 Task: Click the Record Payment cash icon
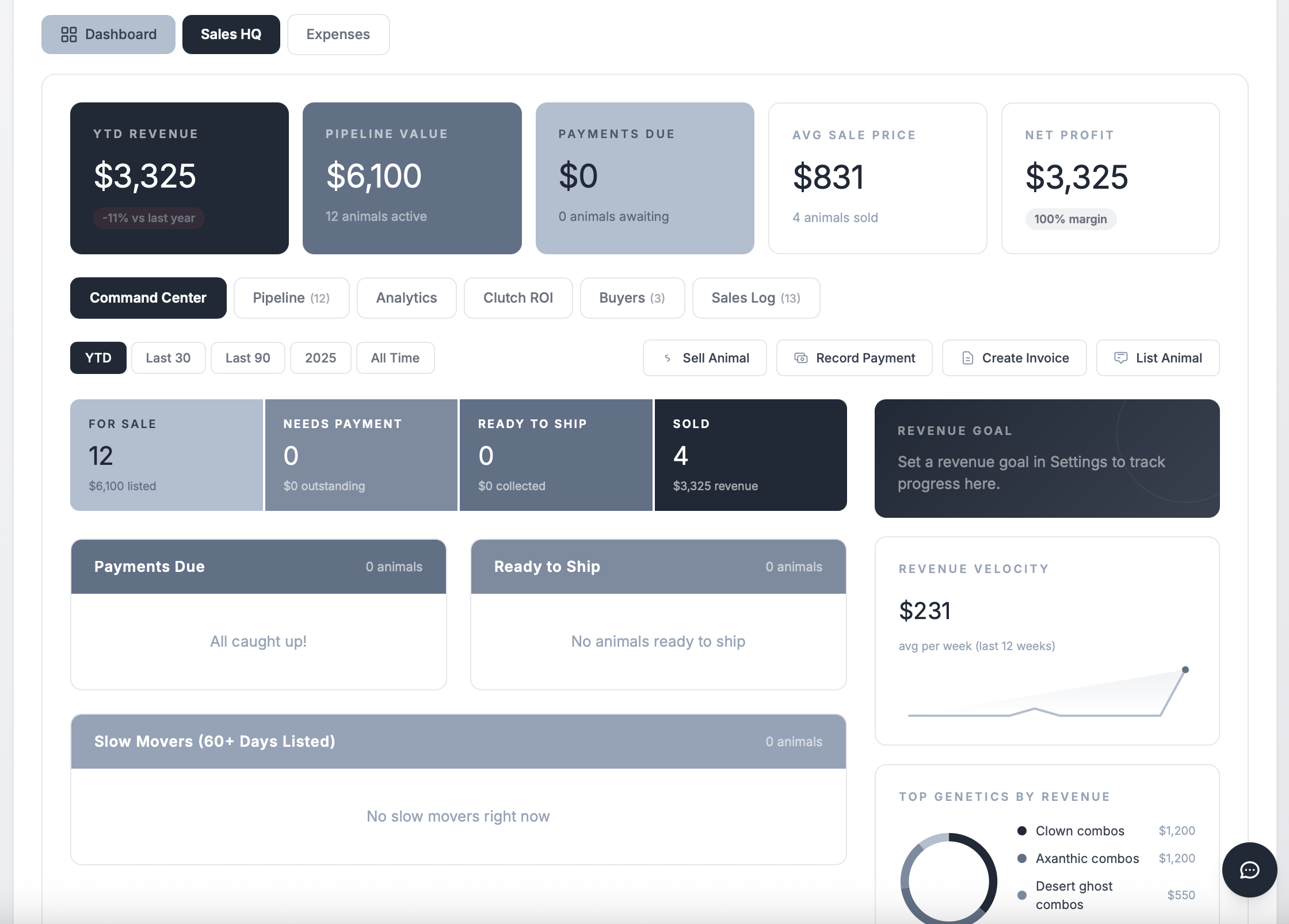point(801,358)
